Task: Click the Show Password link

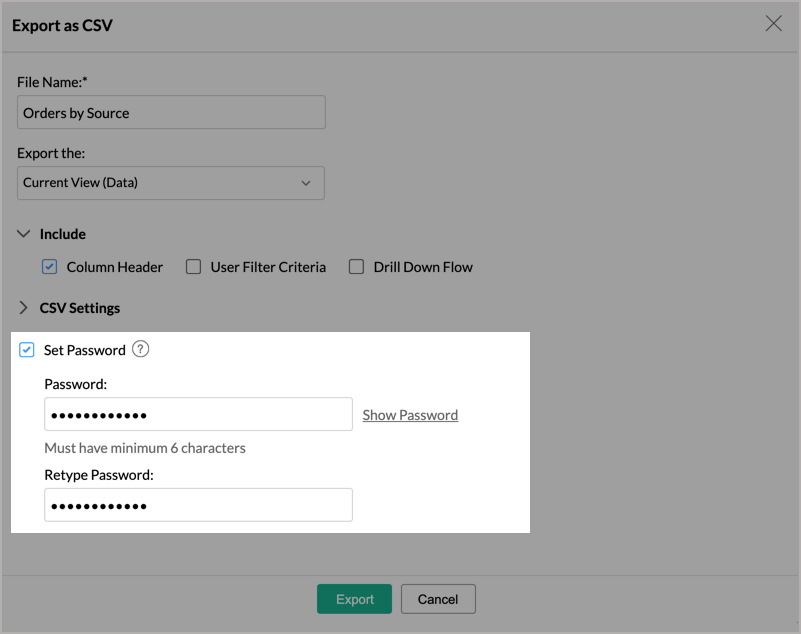Action: click(x=410, y=415)
